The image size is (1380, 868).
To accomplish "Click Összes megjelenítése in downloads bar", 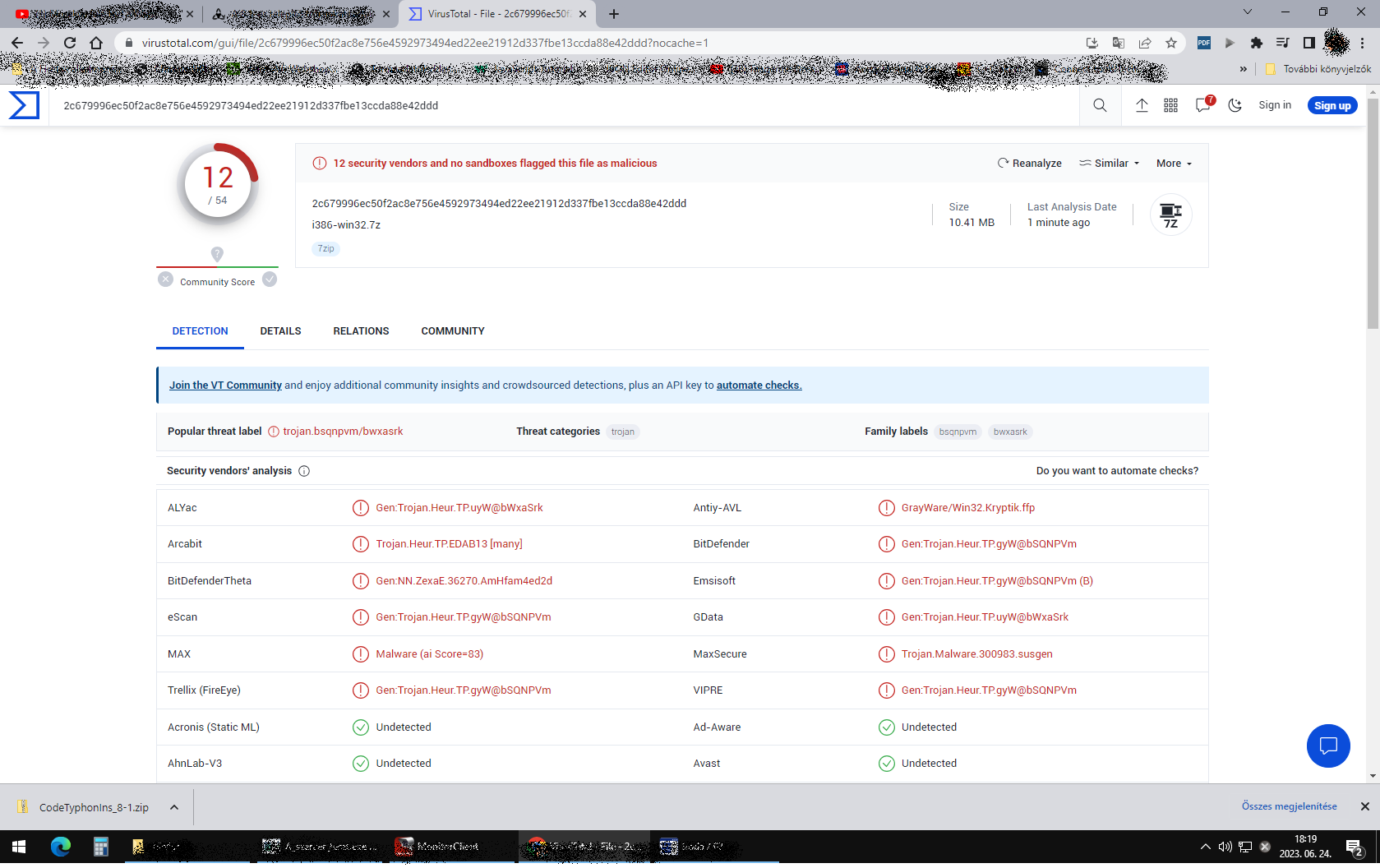I will [1289, 806].
